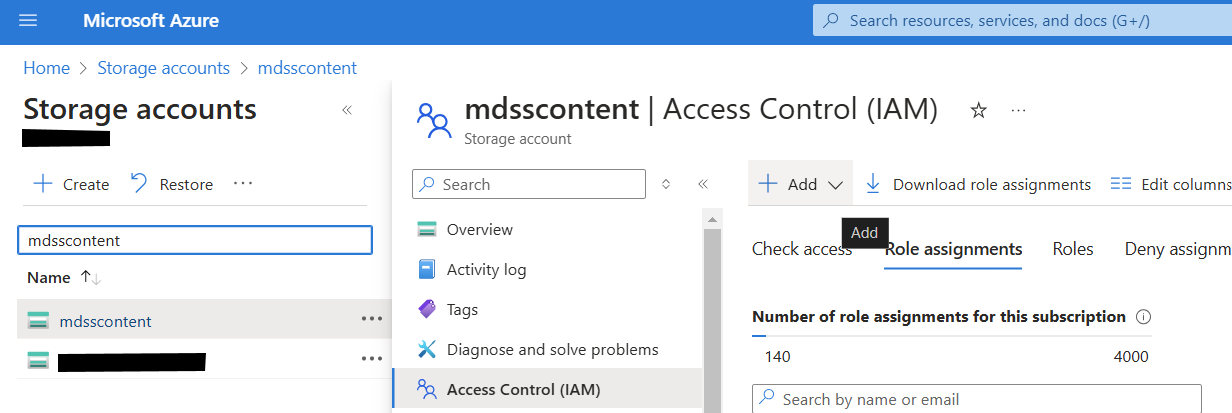Switch to the Role assignments tab
The height and width of the screenshot is (413, 1232).
pyautogui.click(x=953, y=249)
